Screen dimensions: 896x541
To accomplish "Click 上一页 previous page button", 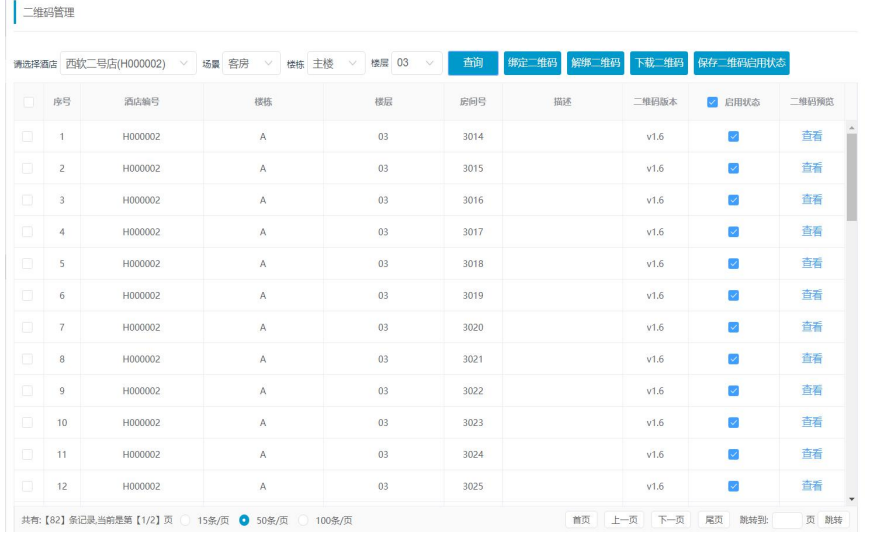I will [x=624, y=520].
